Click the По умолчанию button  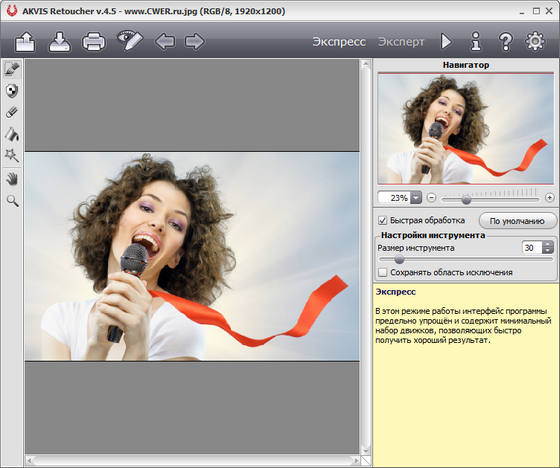(517, 221)
